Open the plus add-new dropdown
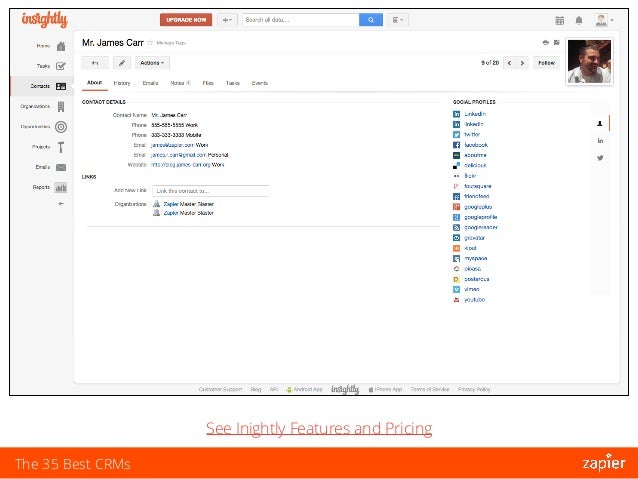The width and height of the screenshot is (638, 479). coord(227,20)
